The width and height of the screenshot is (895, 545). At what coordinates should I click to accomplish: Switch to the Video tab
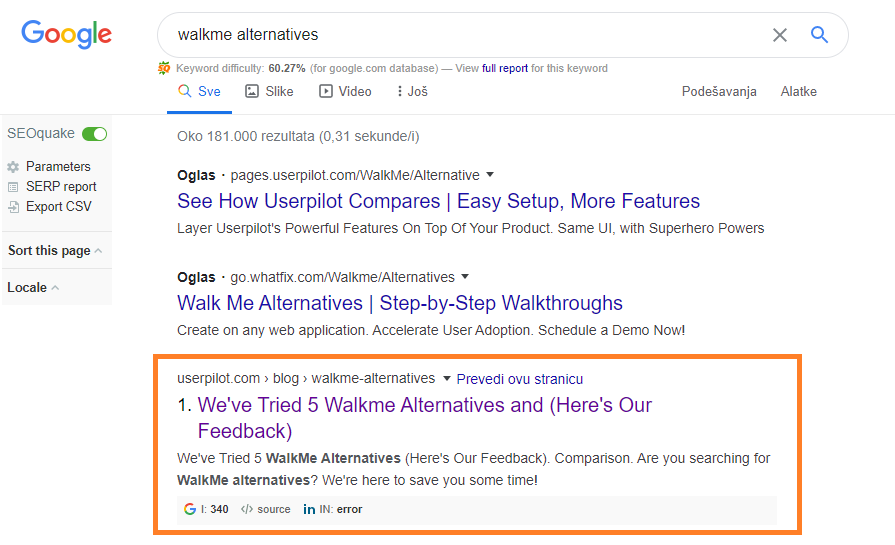tap(345, 91)
